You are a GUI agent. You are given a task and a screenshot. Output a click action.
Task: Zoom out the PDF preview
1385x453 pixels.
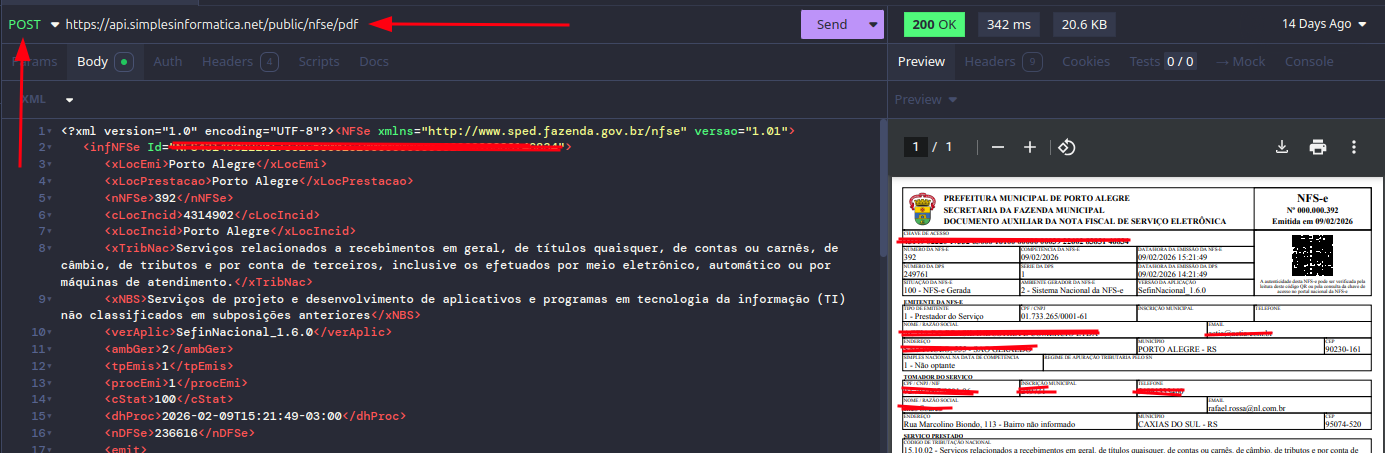(x=997, y=148)
